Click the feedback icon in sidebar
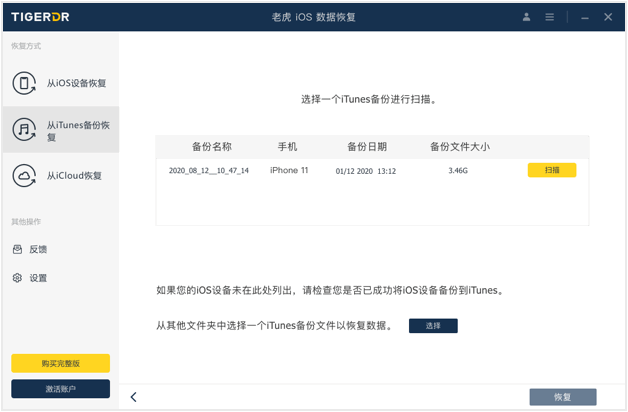Image resolution: width=628 pixels, height=412 pixels. point(17,249)
